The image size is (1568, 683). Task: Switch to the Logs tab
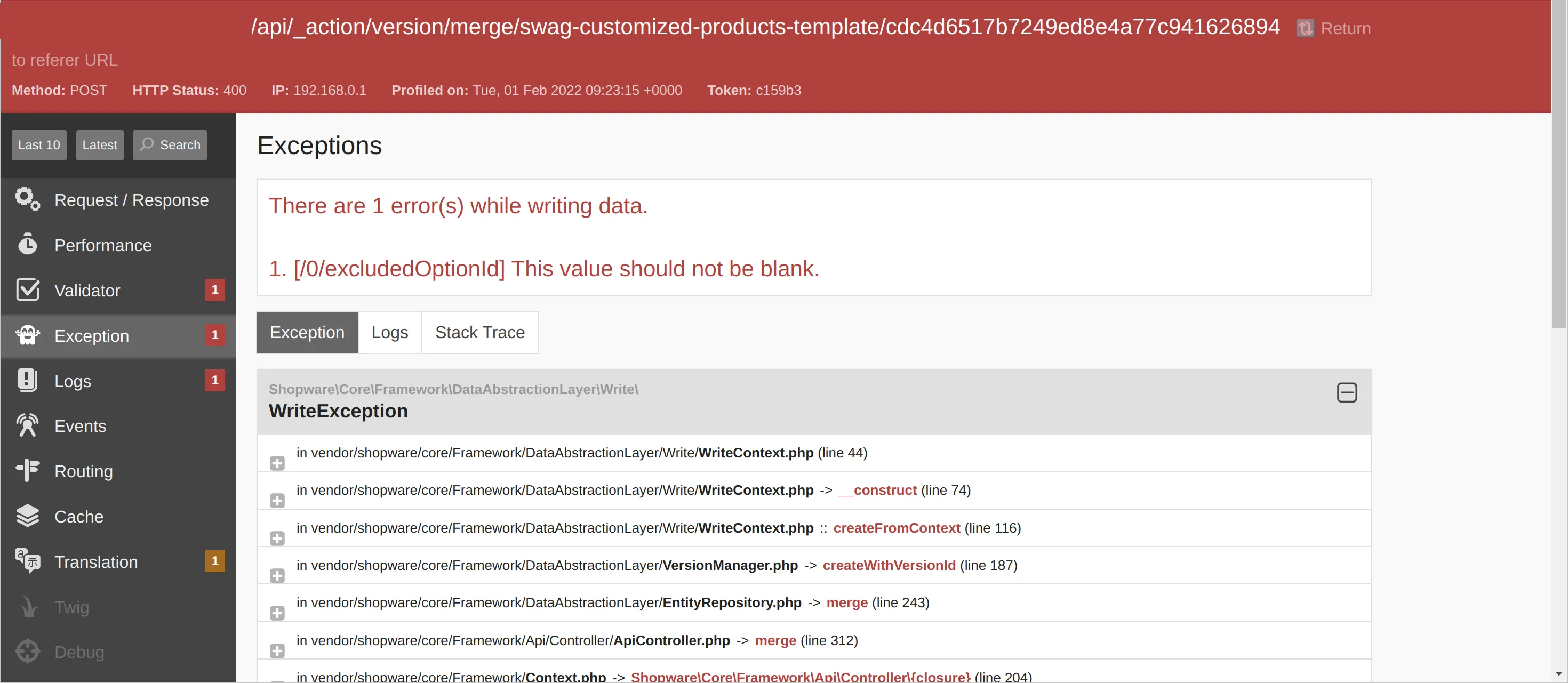(x=389, y=332)
